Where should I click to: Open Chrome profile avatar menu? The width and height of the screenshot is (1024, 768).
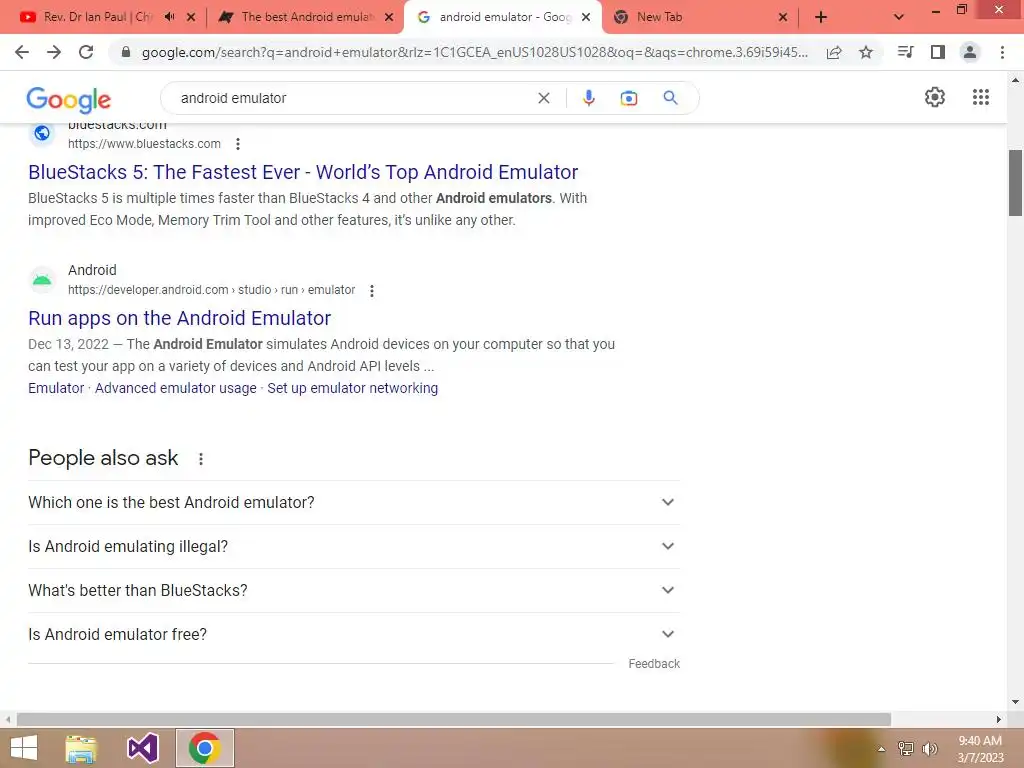tap(970, 52)
